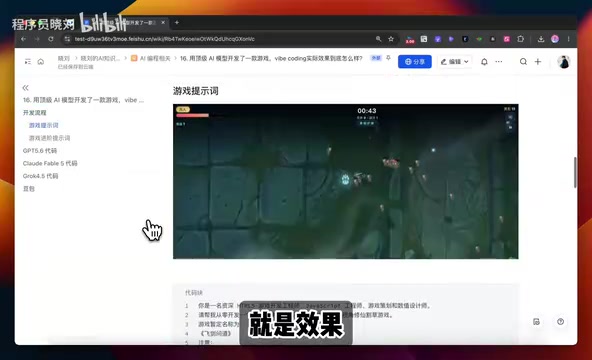The image size is (592, 360).
Task: Toggle the Feishu wiki tree sidebar icon
Action: point(28,62)
